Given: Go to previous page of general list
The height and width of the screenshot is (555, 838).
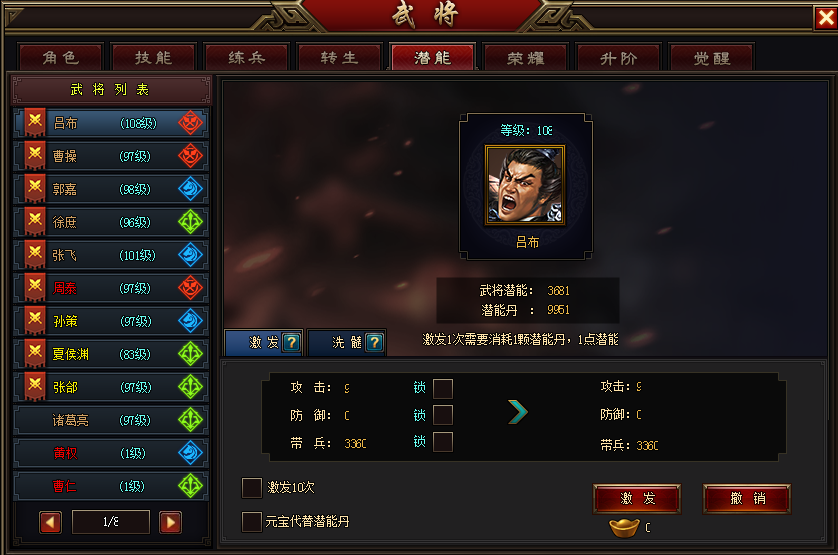Looking at the screenshot, I should point(50,522).
